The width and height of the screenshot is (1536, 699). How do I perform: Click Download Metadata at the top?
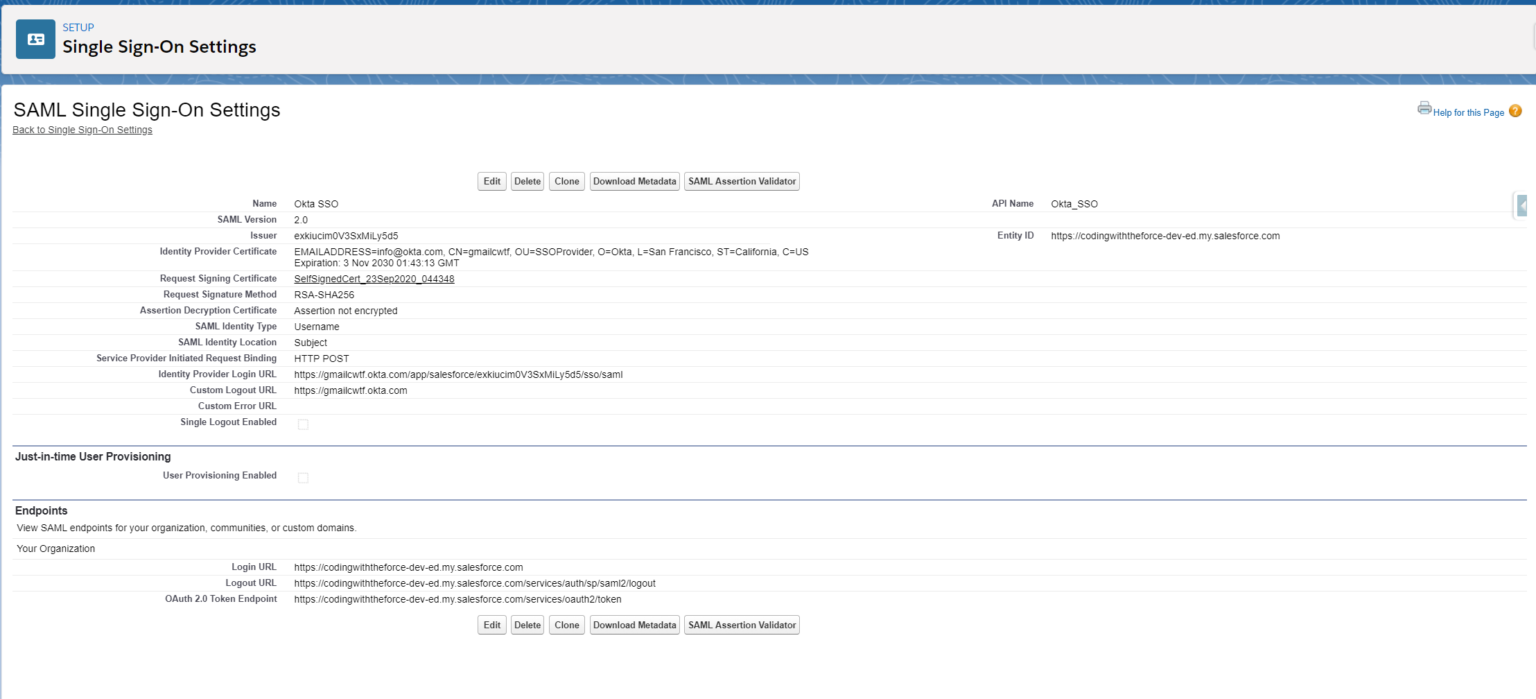(x=634, y=181)
